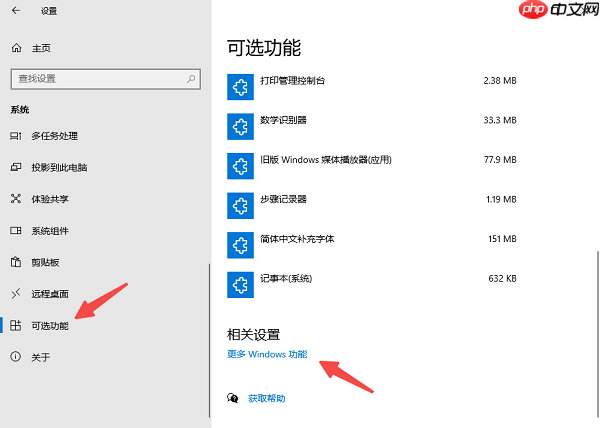Screen dimensions: 600x428
Task: Click the 剪贴板 clipboard icon
Action: [x=16, y=262]
